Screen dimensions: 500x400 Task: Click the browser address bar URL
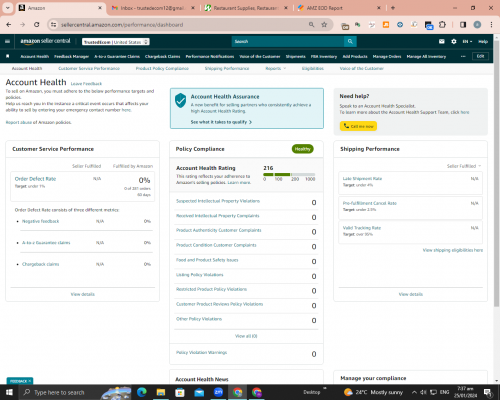coord(122,25)
